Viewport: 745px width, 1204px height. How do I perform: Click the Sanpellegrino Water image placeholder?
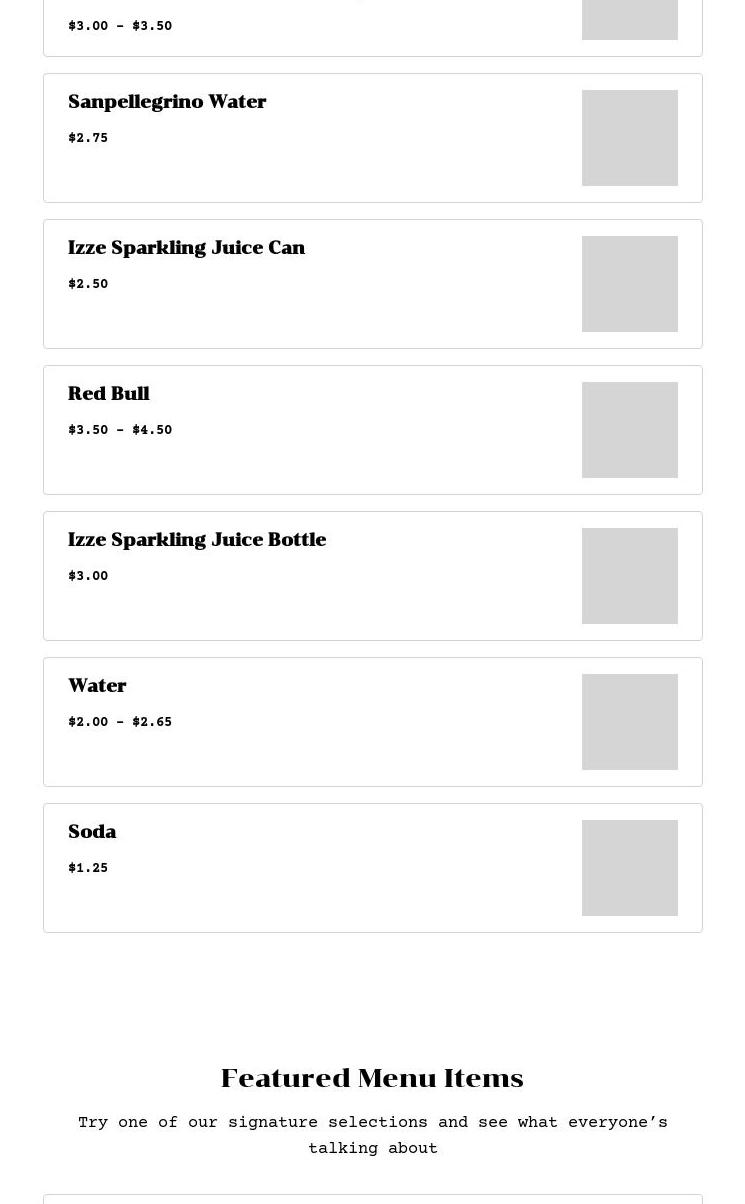pyautogui.click(x=629, y=138)
